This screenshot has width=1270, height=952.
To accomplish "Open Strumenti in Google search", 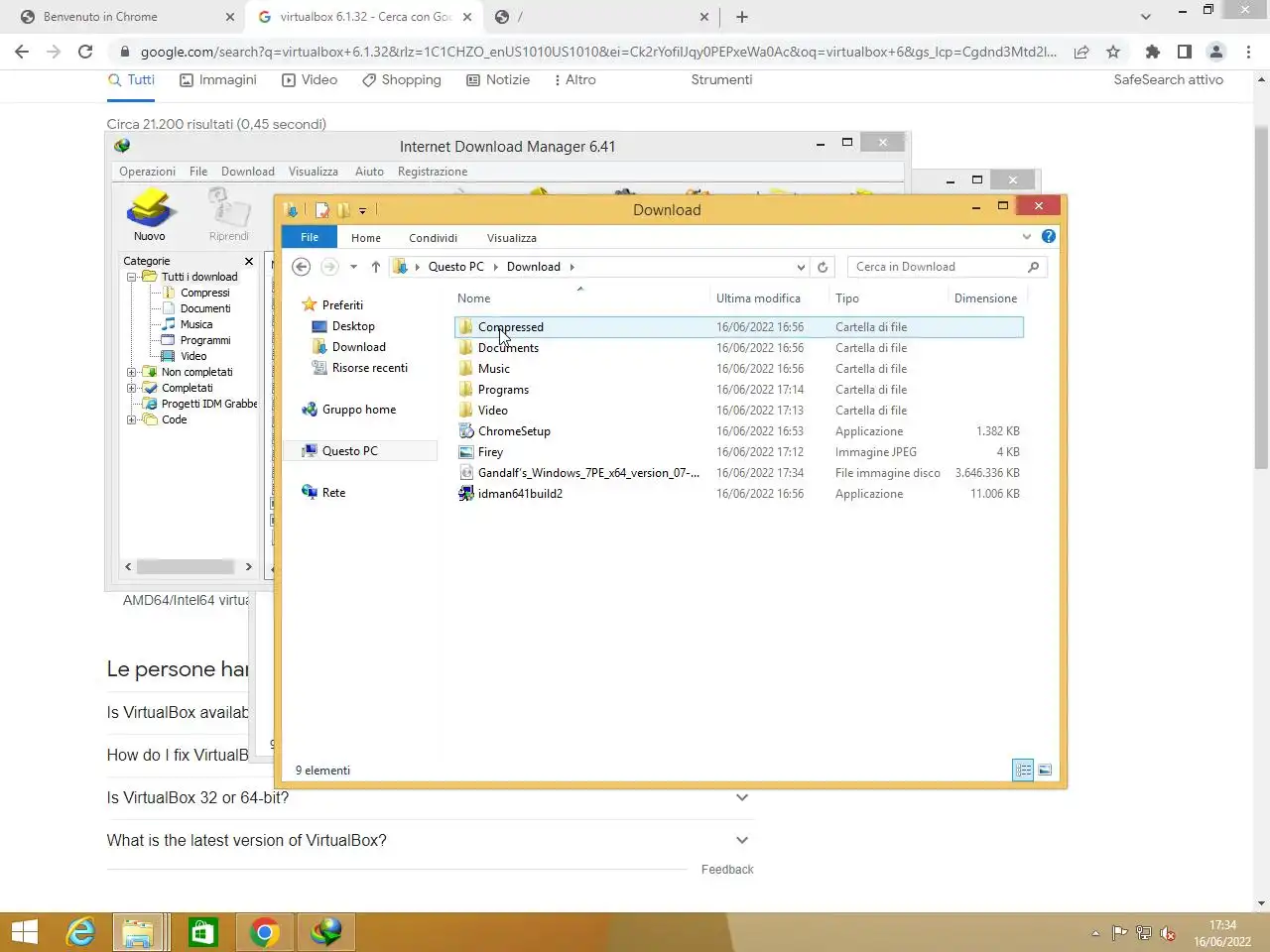I will [x=721, y=79].
